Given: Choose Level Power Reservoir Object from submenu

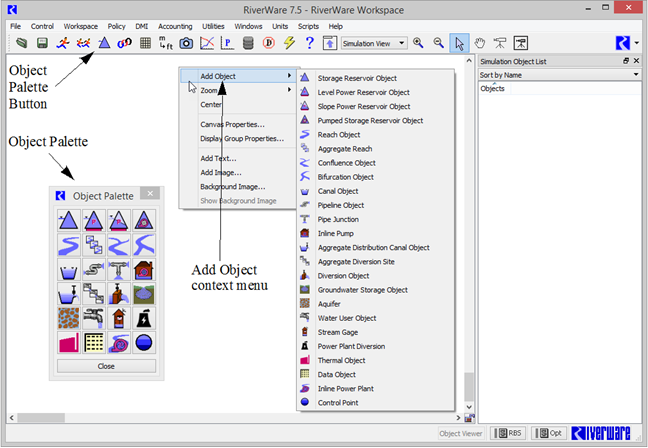Looking at the screenshot, I should [363, 92].
